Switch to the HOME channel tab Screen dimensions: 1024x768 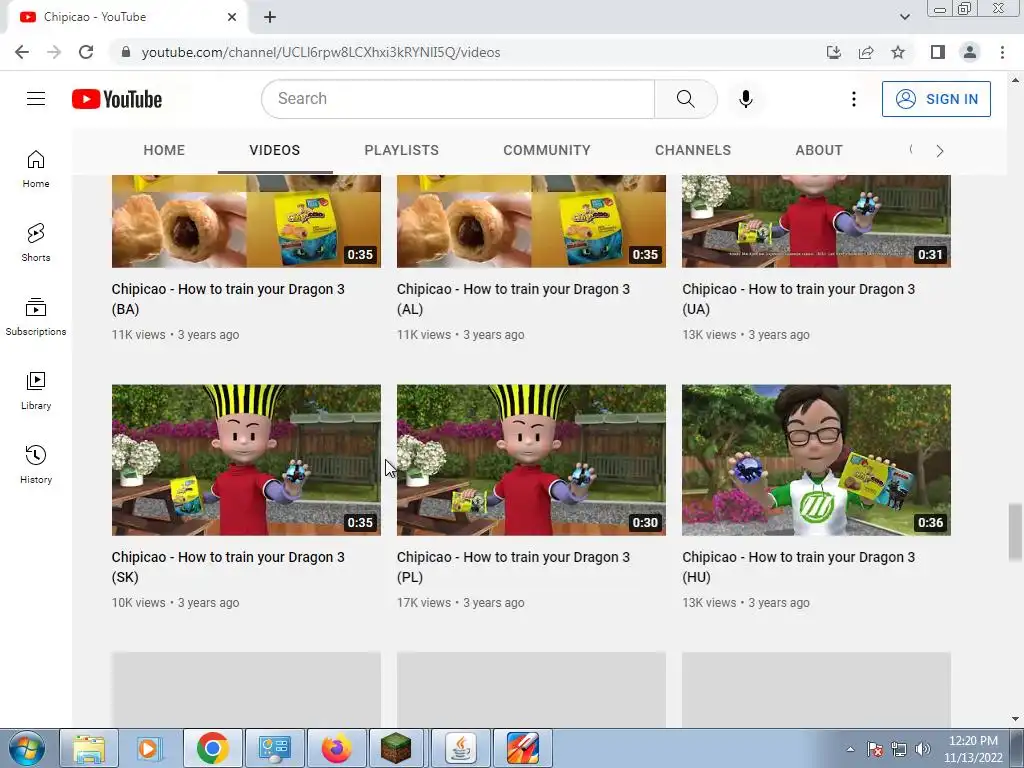pos(164,150)
